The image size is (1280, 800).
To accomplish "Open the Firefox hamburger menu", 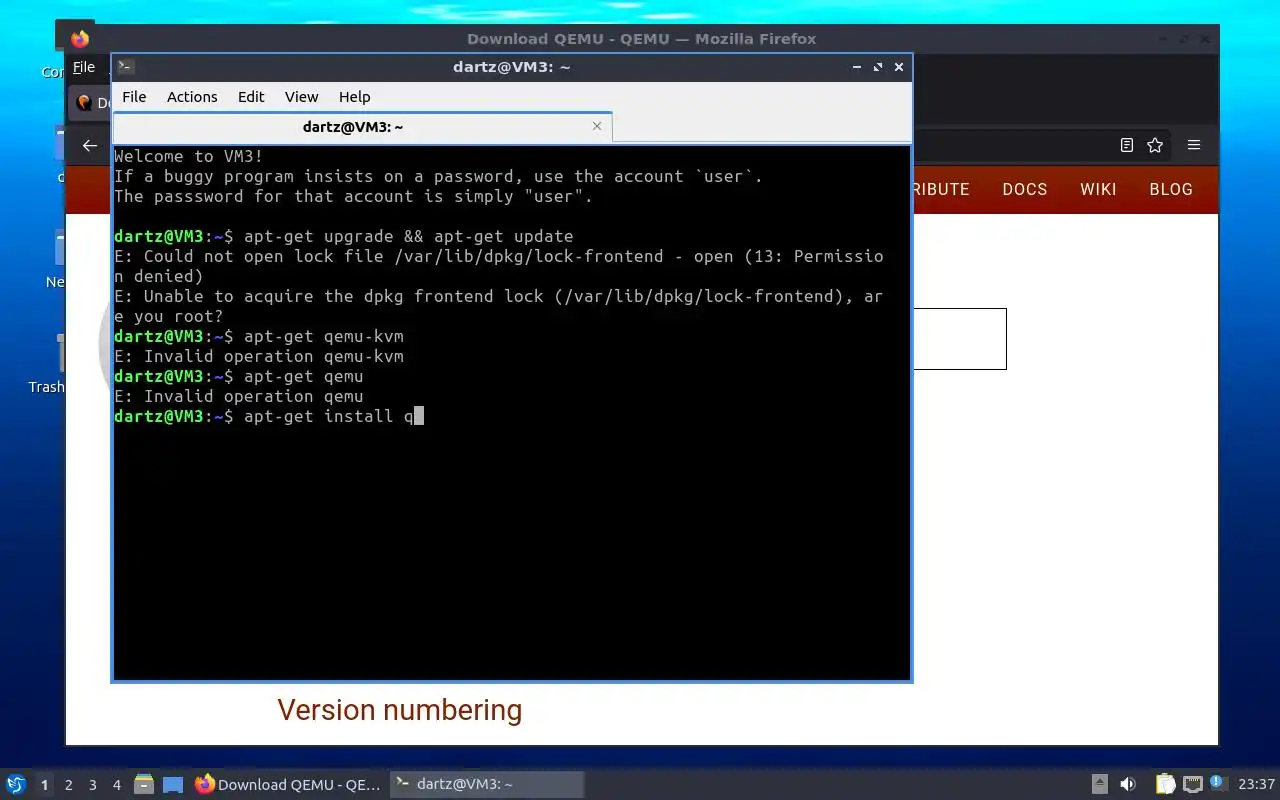I will point(1193,145).
